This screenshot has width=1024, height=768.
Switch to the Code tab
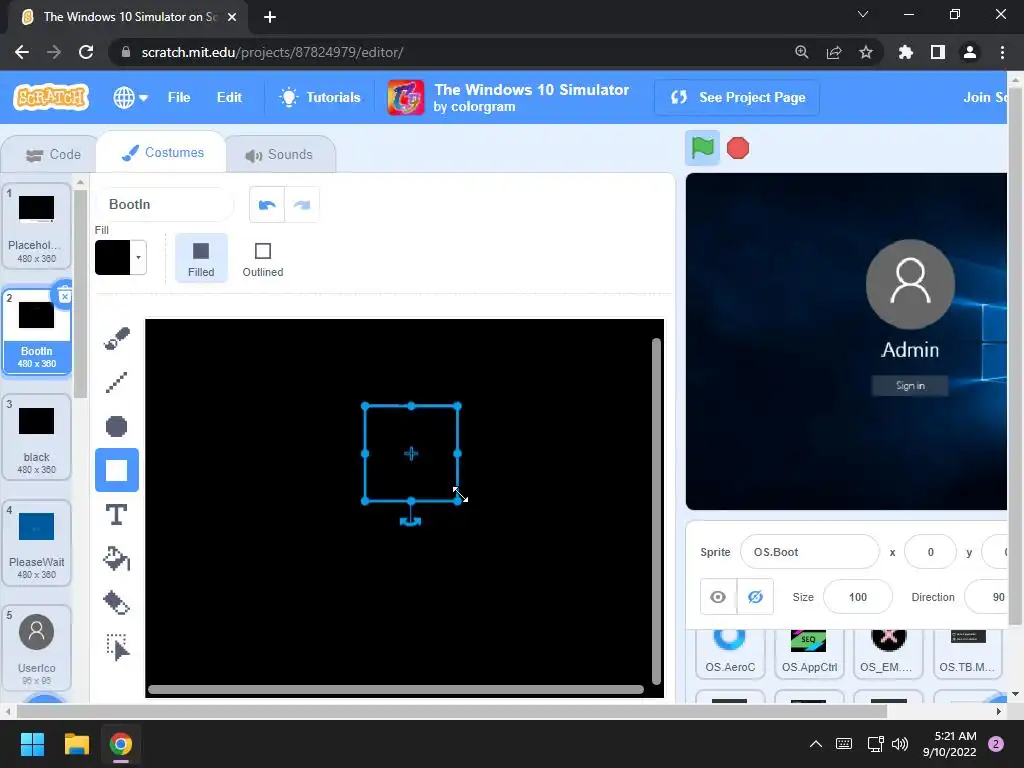click(x=53, y=155)
